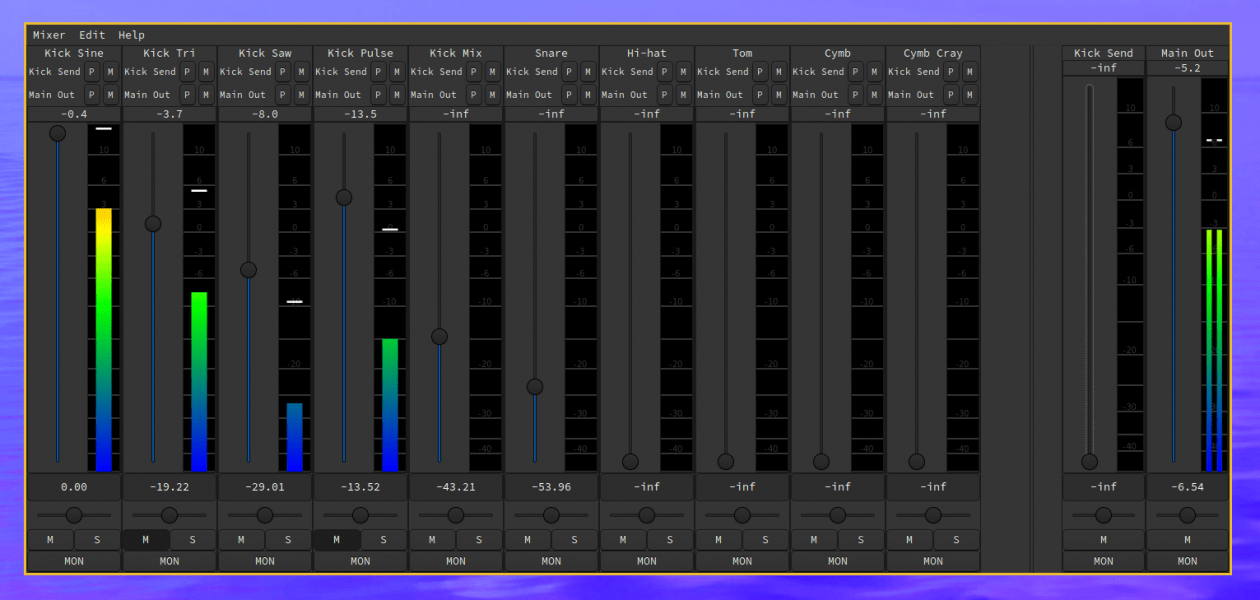
Task: Solo the Kick Sine strip
Action: pos(97,540)
